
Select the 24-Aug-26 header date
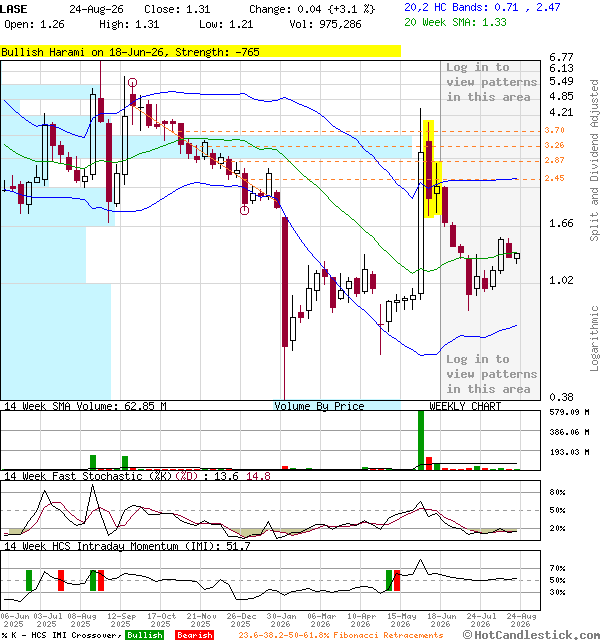(x=96, y=9)
